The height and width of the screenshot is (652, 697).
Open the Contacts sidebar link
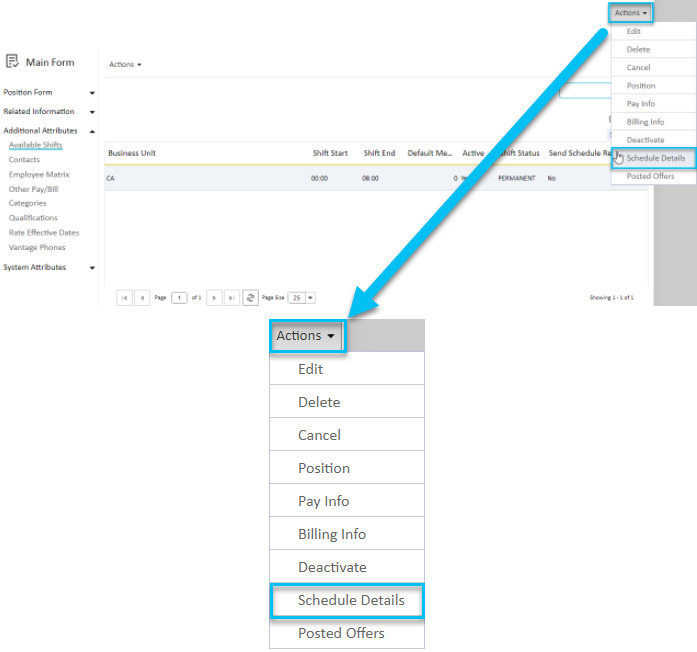(x=24, y=160)
